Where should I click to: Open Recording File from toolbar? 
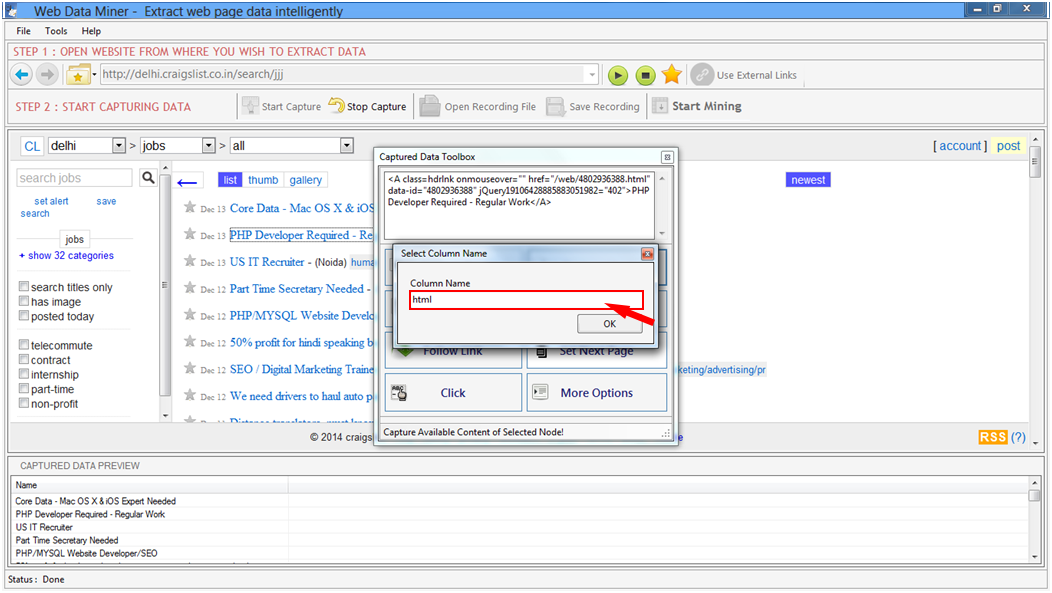(478, 106)
